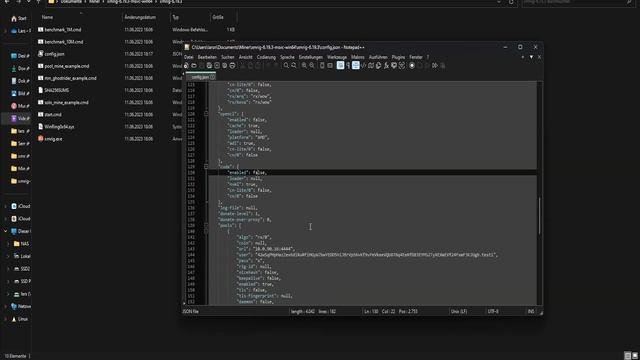
Task: Collapse the "cuda" fold marker in editor
Action: [206, 167]
